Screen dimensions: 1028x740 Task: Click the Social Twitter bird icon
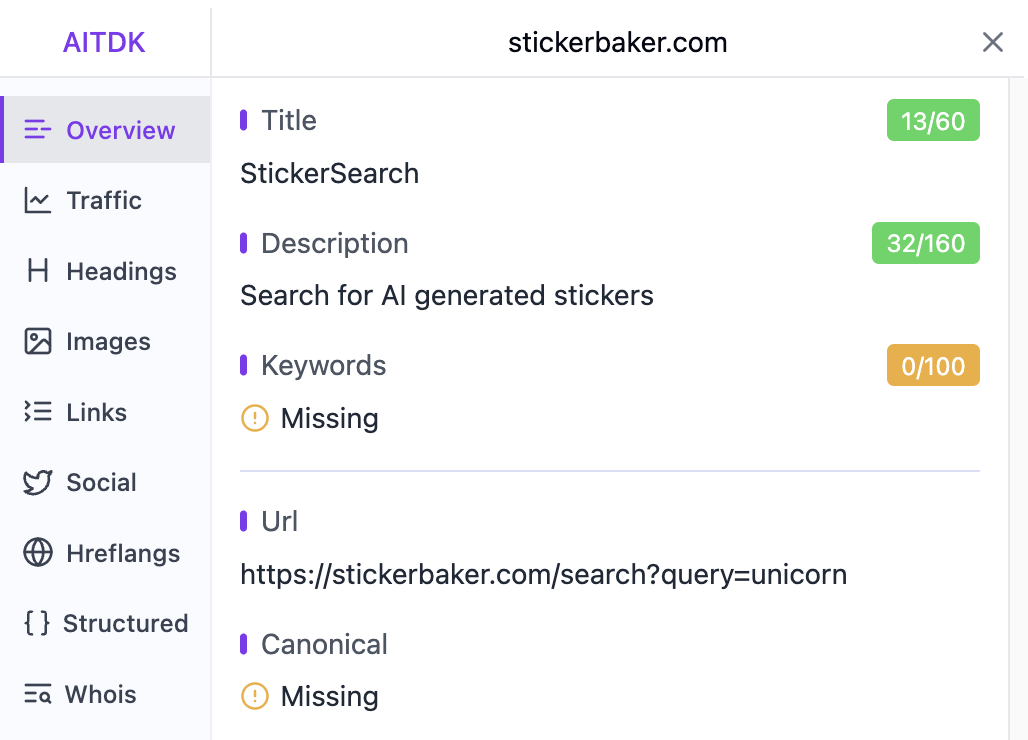click(x=38, y=483)
